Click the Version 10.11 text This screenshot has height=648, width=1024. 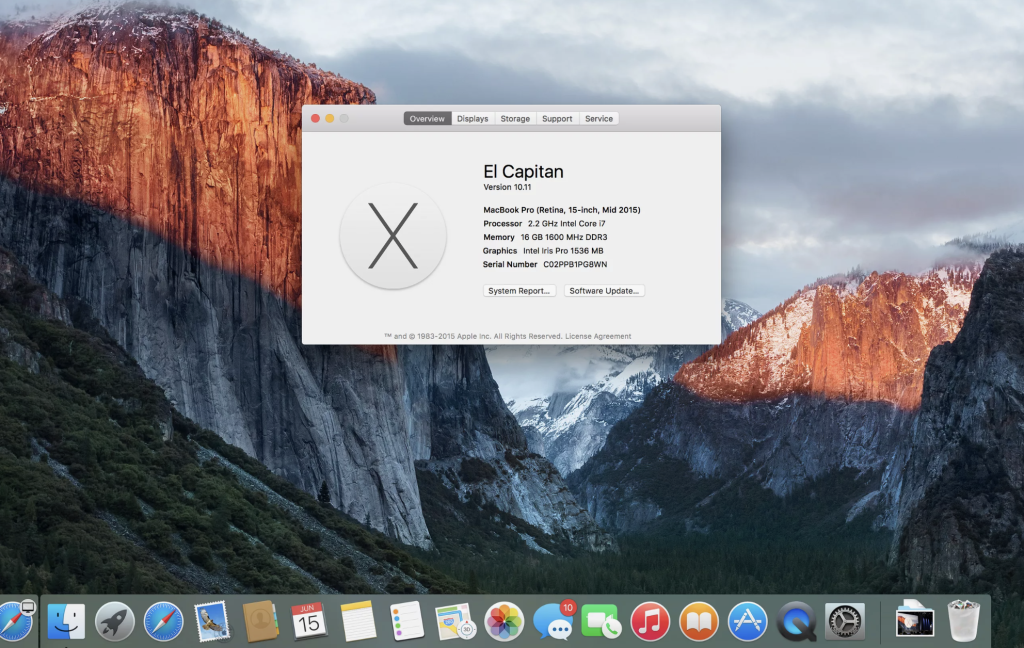[x=507, y=187]
